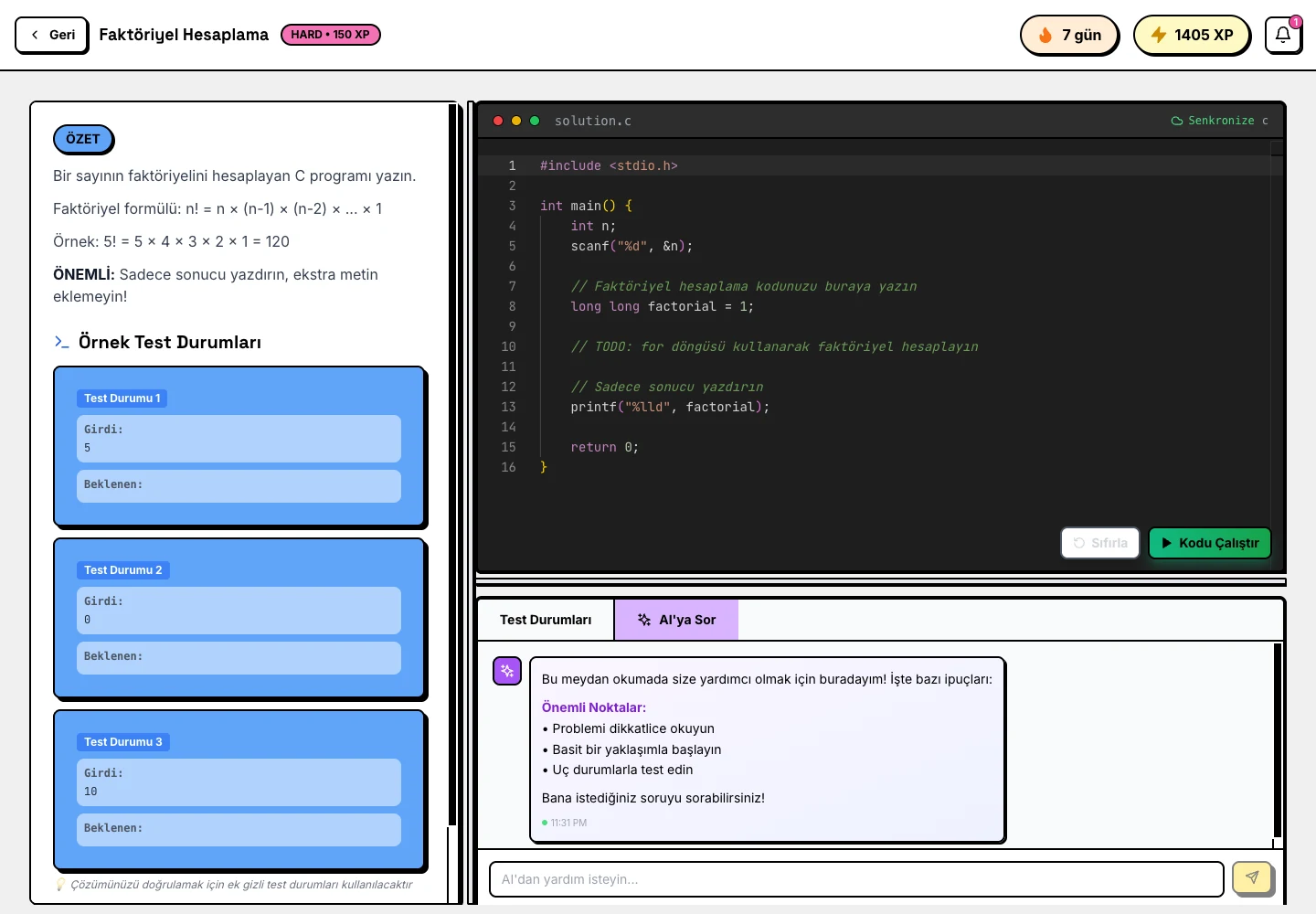Click the Faktöriyel Hesaplama page title
The width and height of the screenshot is (1316, 914).
184,35
